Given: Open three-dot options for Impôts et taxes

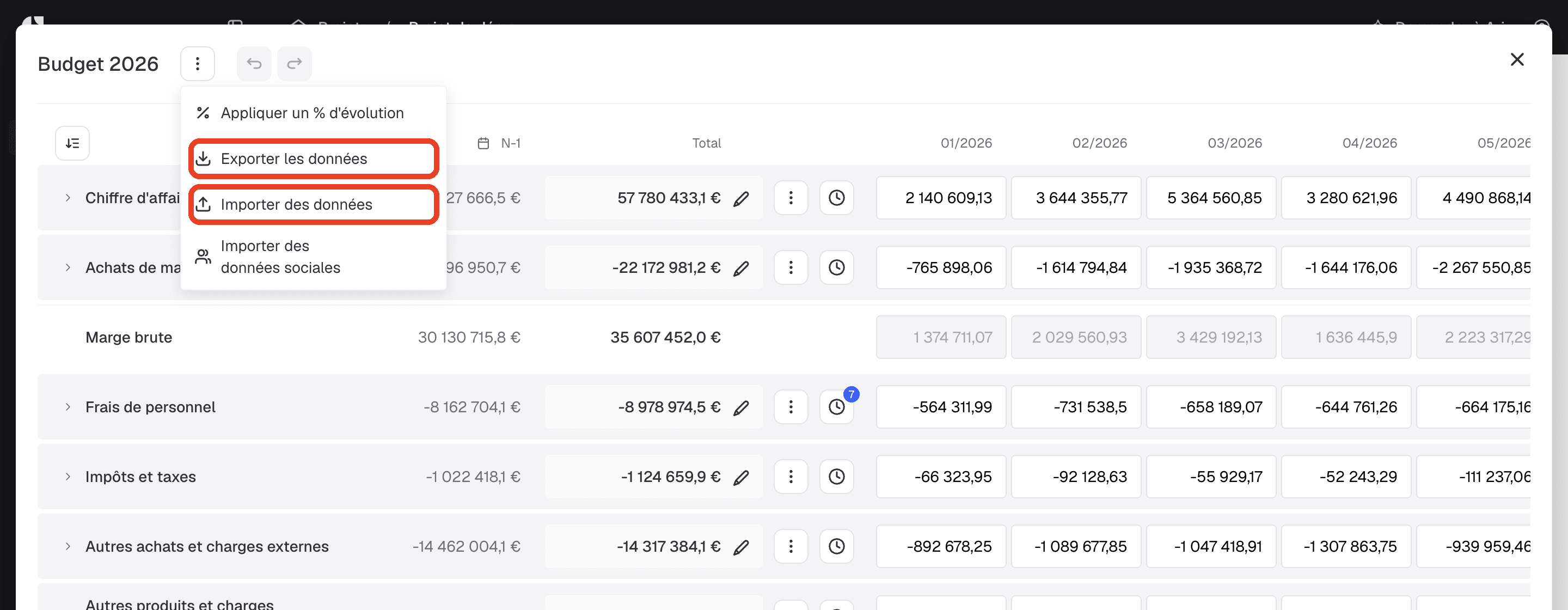Looking at the screenshot, I should click(791, 477).
